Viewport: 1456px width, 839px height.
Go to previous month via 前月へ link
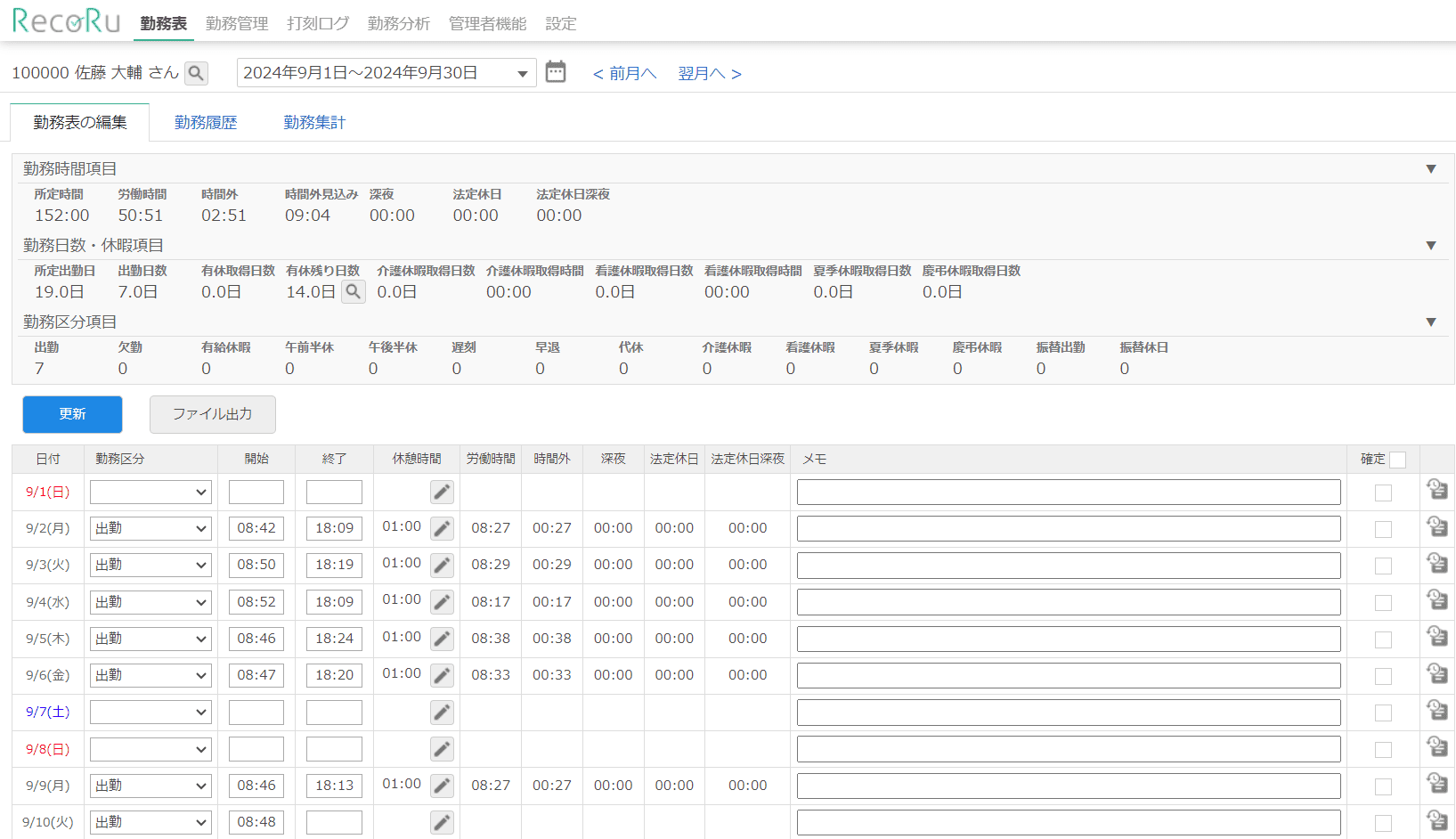coord(624,74)
